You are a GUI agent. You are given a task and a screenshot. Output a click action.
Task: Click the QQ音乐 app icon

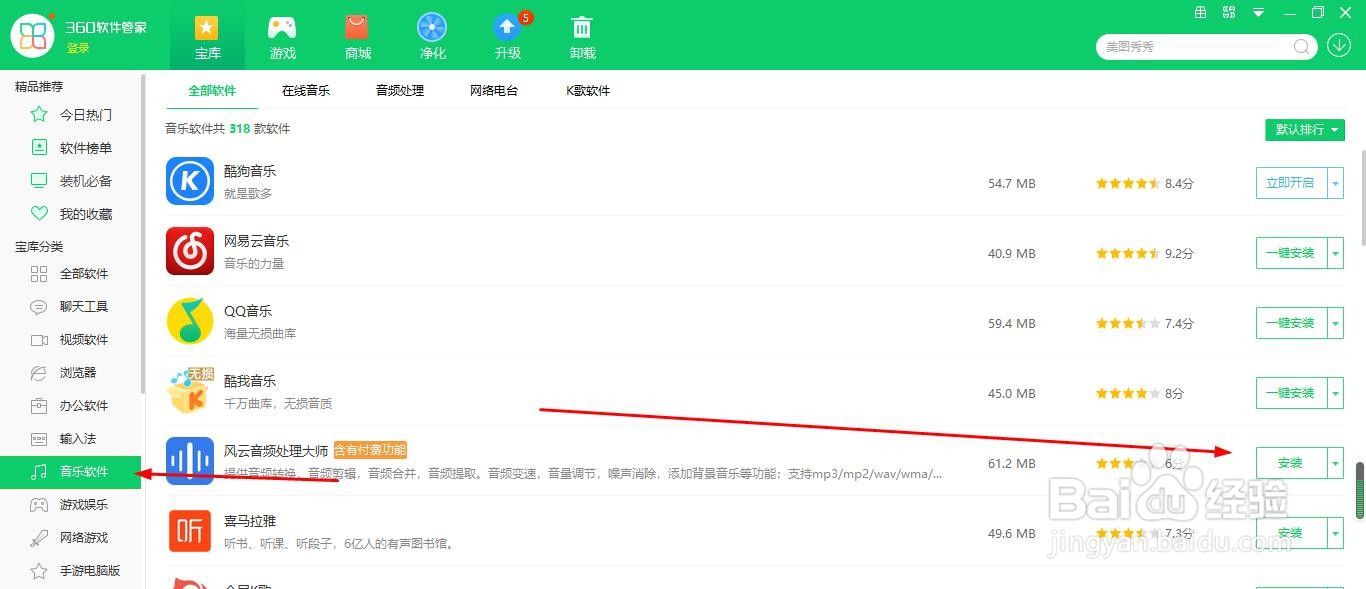[190, 321]
